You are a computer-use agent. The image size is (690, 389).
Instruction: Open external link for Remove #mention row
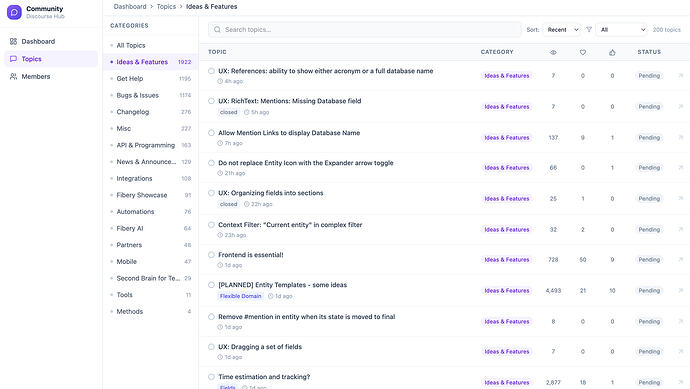point(680,321)
